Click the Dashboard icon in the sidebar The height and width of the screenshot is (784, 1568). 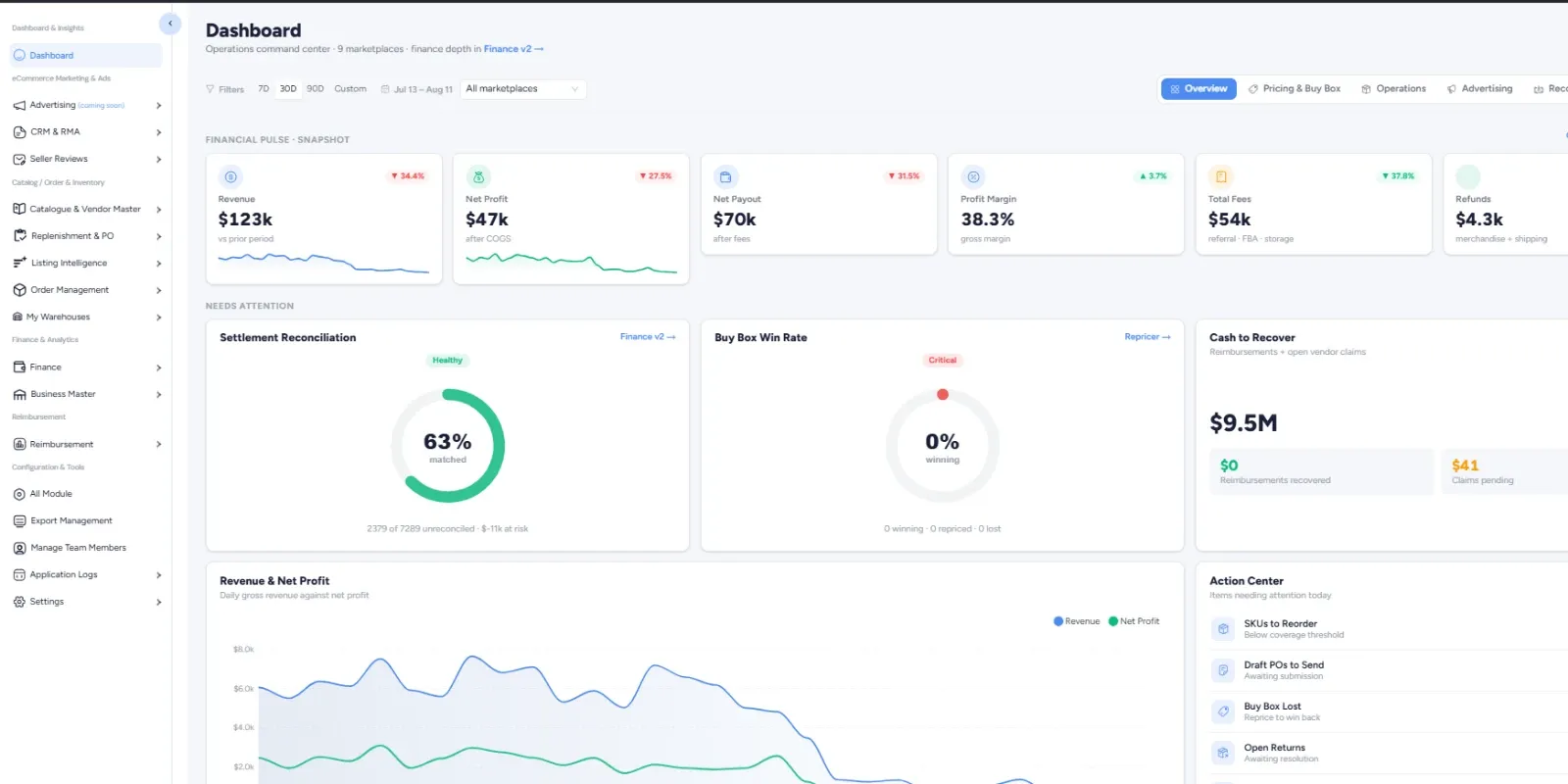point(20,56)
